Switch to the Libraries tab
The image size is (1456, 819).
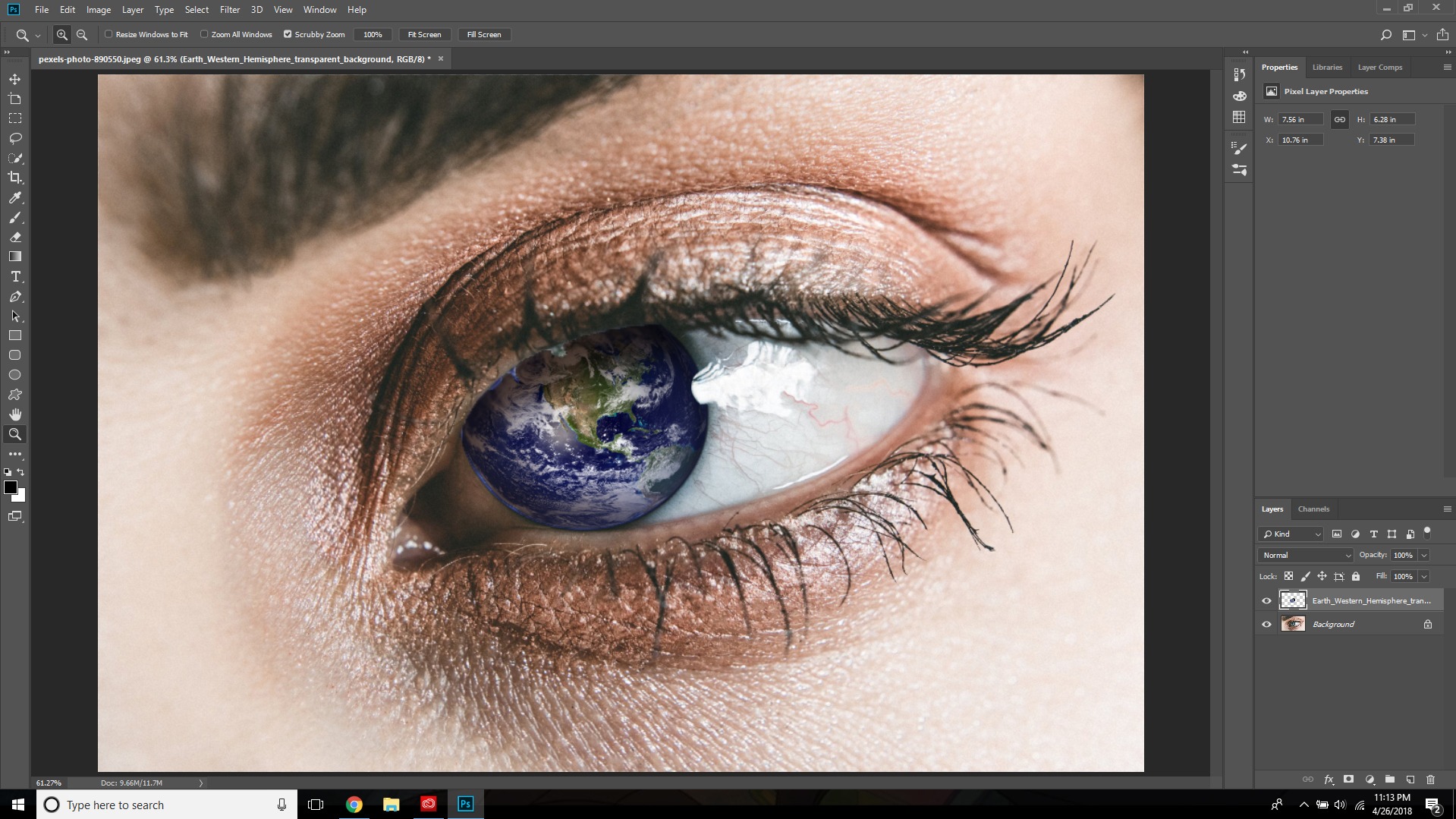coord(1327,68)
